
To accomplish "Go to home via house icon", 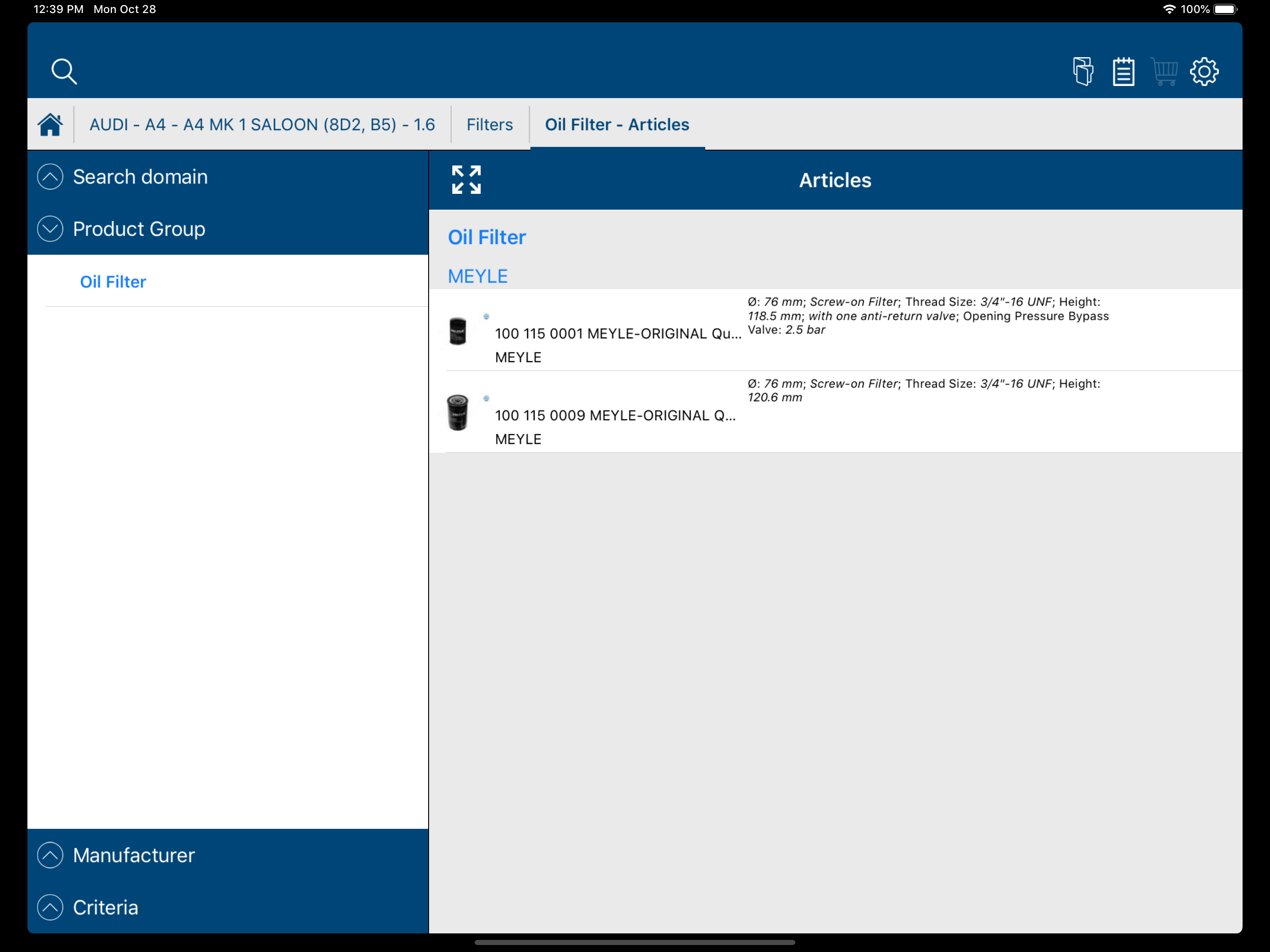I will click(x=51, y=125).
